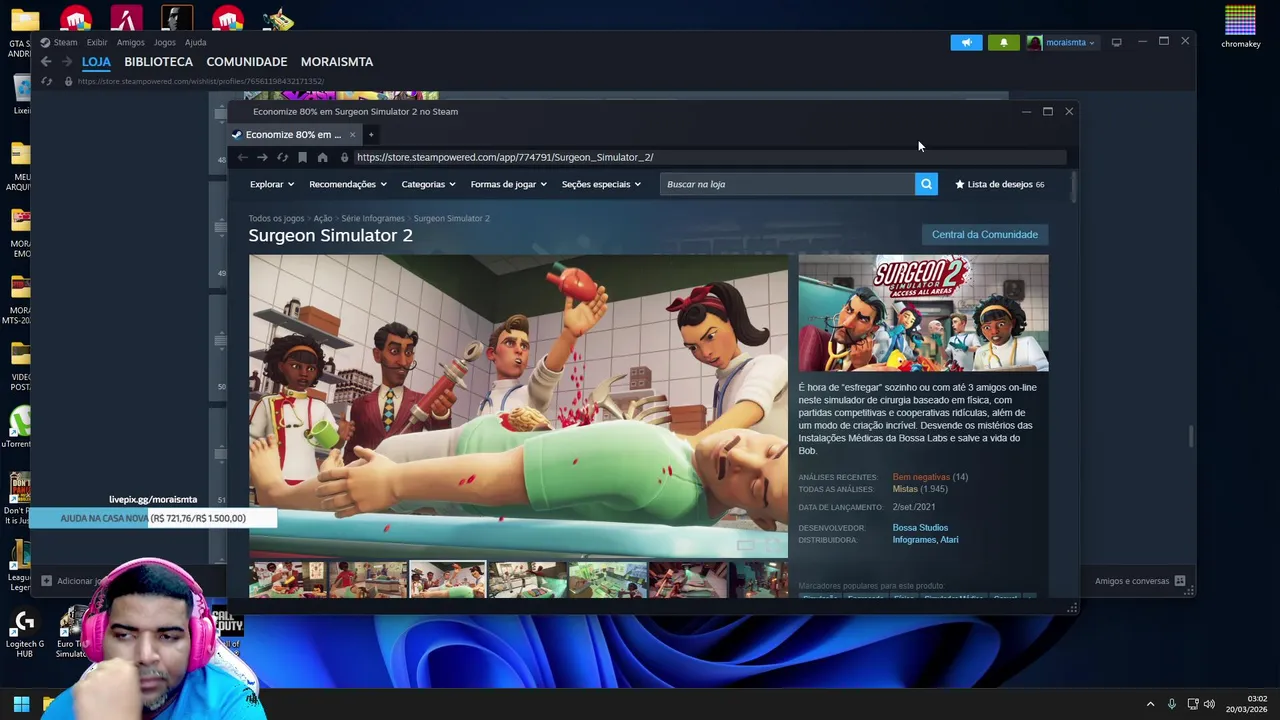The height and width of the screenshot is (720, 1280).
Task: Click the forward arrow in main Steam window
Action: [x=67, y=61]
